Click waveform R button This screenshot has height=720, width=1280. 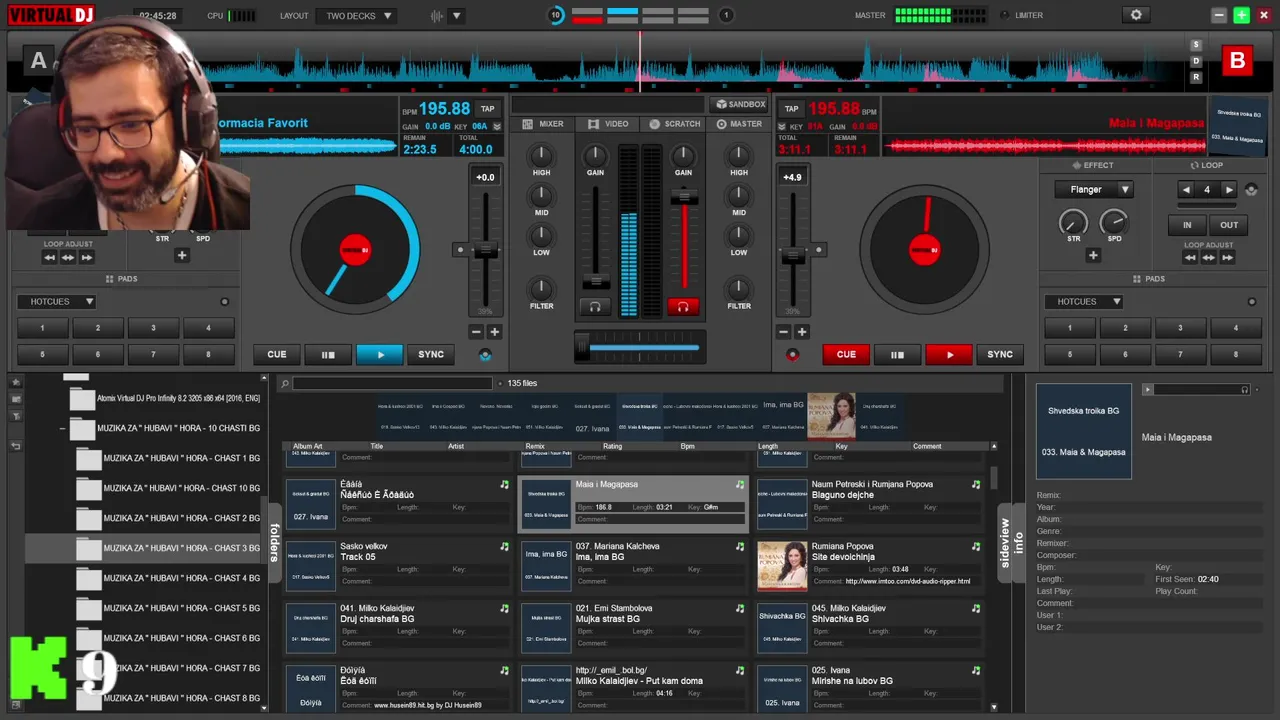(1196, 77)
